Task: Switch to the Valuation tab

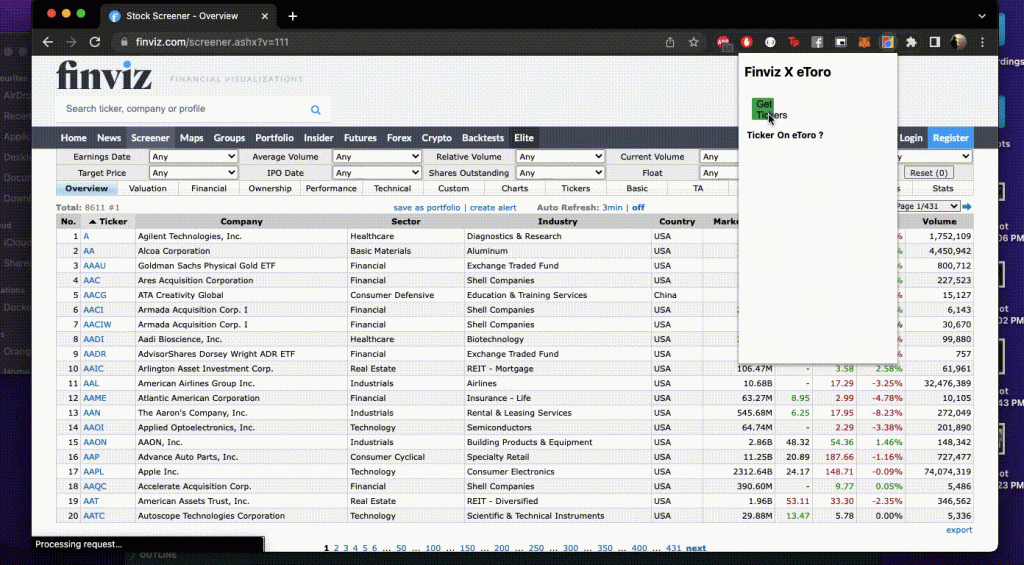Action: [x=148, y=188]
